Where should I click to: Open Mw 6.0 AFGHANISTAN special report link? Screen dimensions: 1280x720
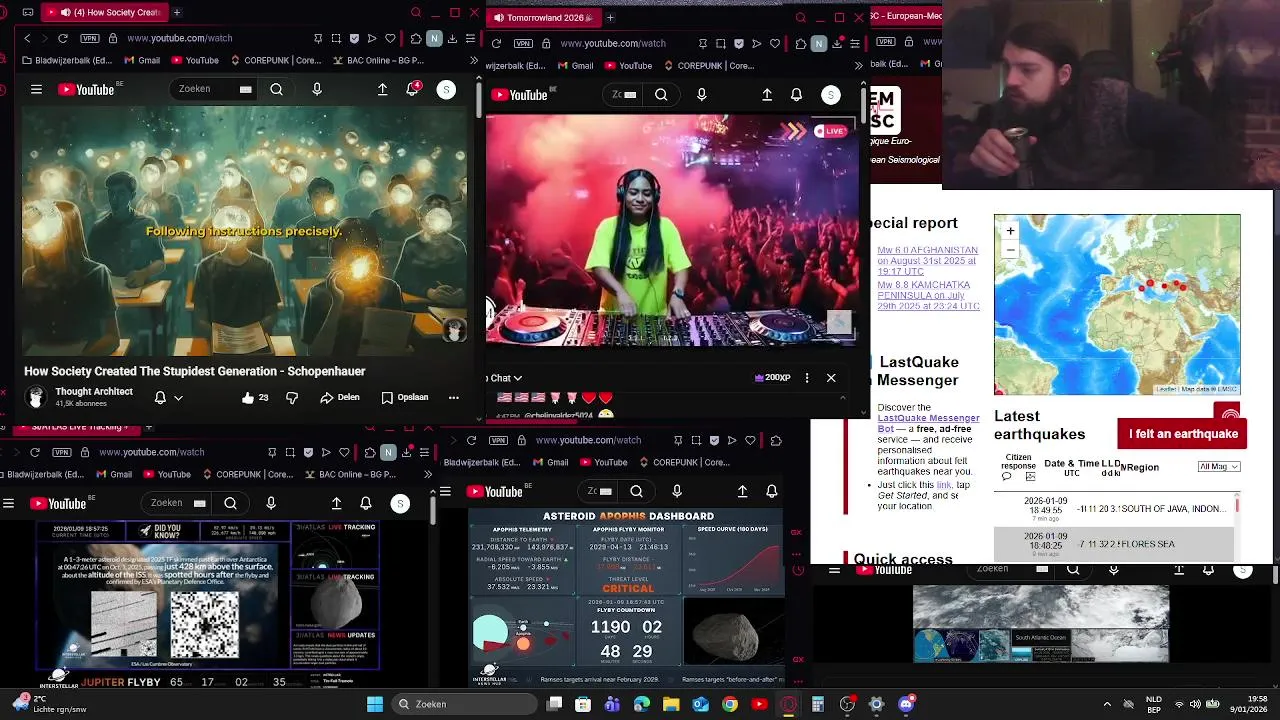tap(927, 261)
